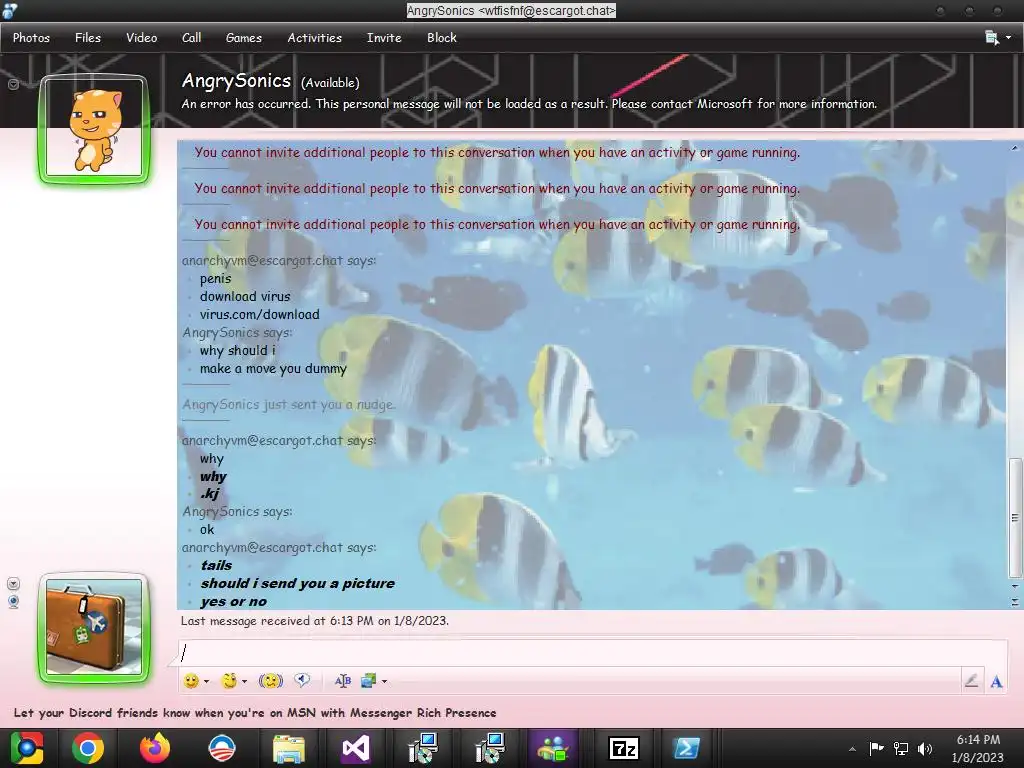Expand the emoticon dropdown arrow
The image size is (1024, 768).
pyautogui.click(x=206, y=681)
